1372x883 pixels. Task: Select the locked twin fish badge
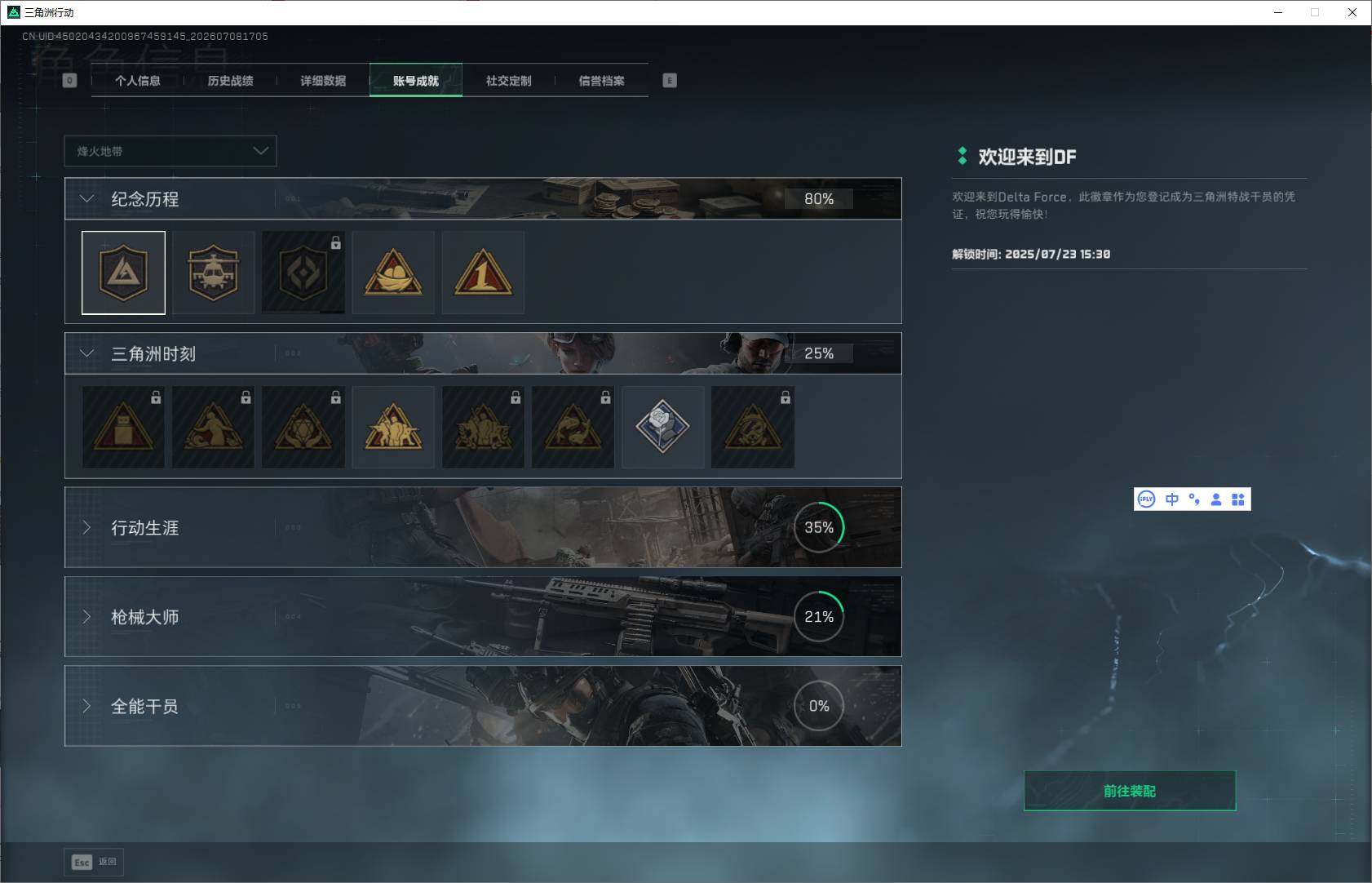(573, 428)
